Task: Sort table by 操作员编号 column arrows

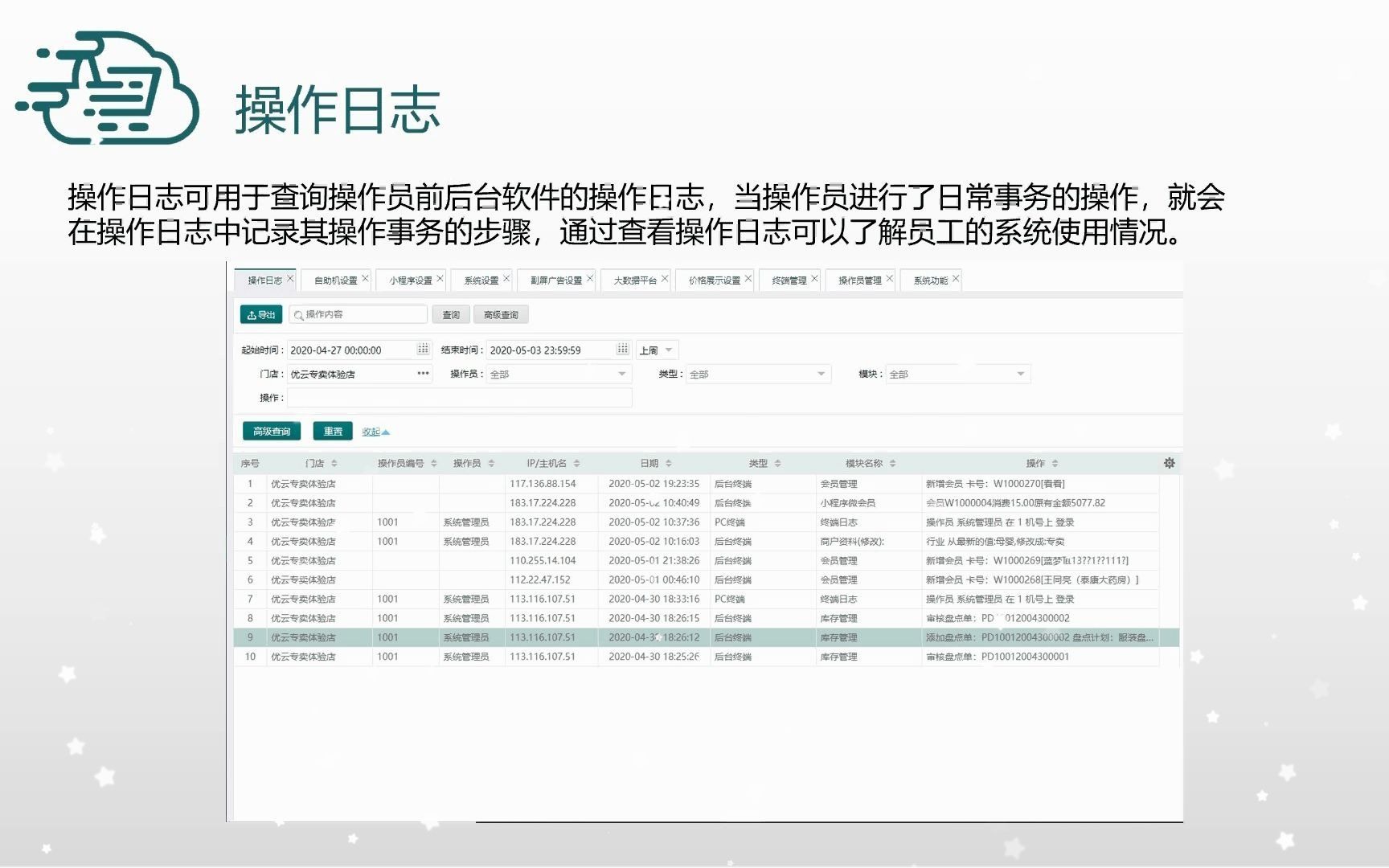Action: [434, 464]
